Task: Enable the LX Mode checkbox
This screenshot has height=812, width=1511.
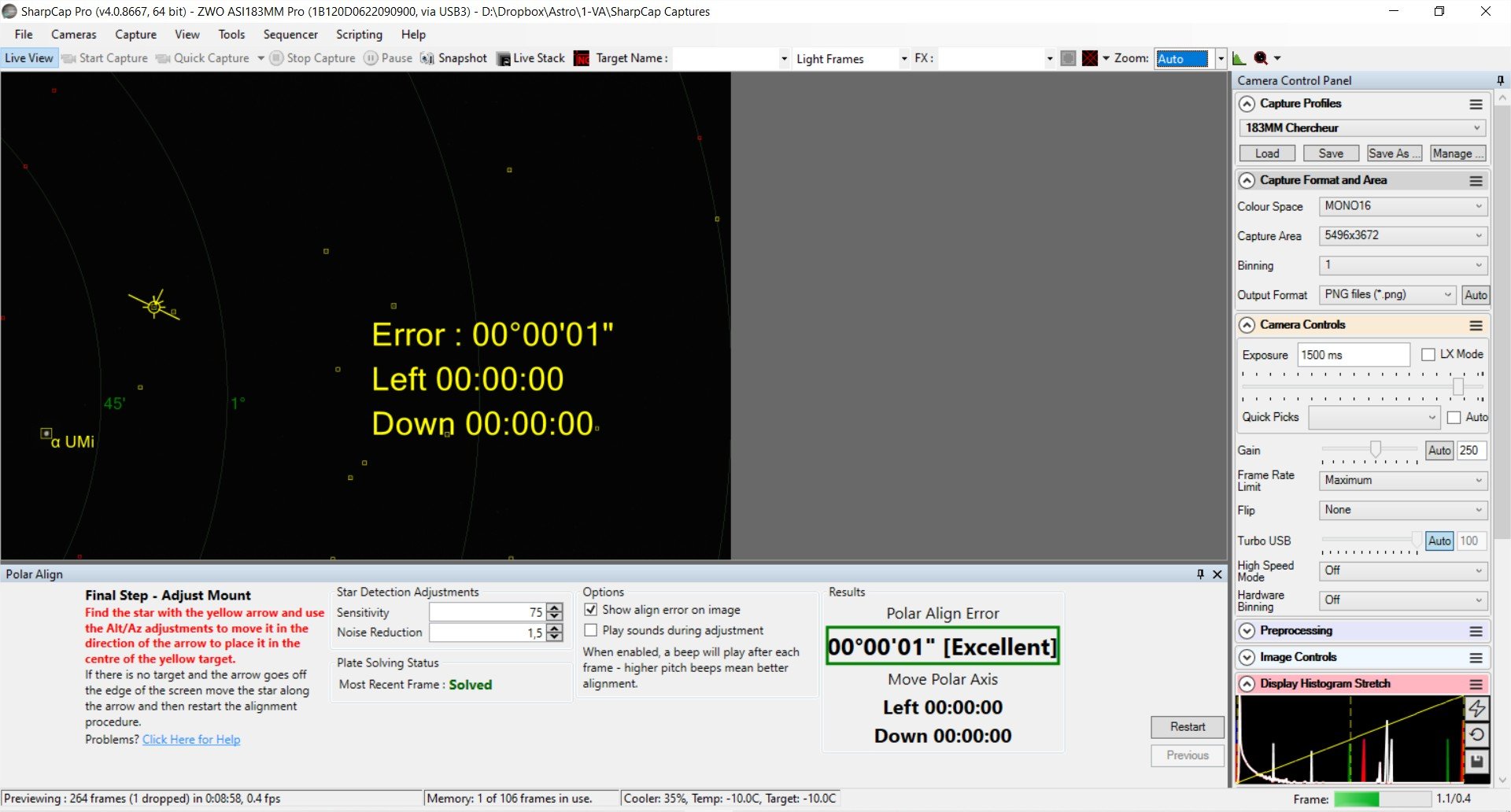Action: pos(1428,355)
